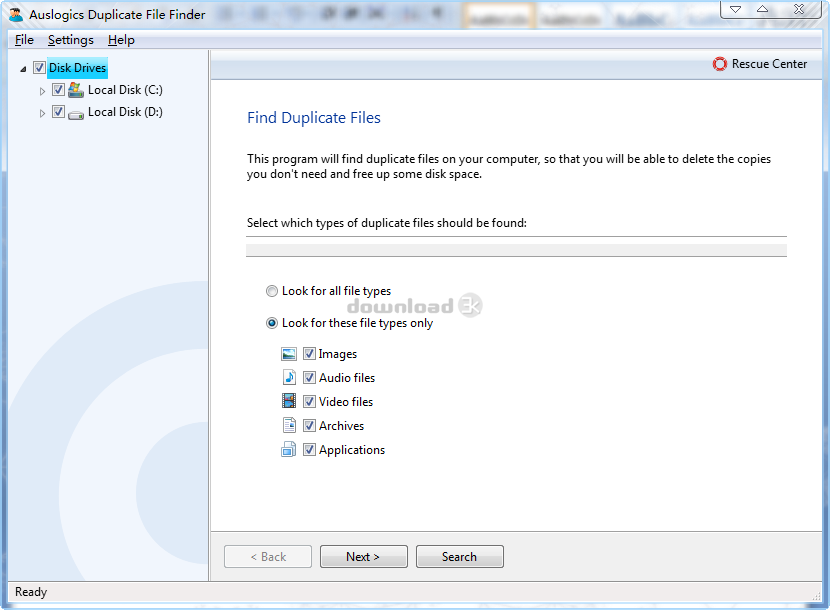Screen dimensions: 830x610
Task: Uncheck the Applications checkbox
Action: point(309,450)
